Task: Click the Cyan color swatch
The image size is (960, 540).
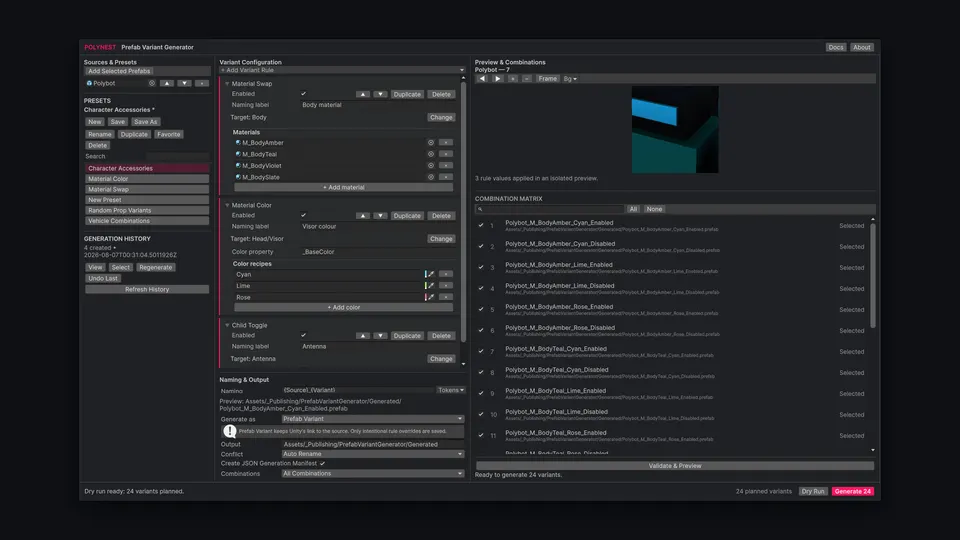Action: coord(426,274)
